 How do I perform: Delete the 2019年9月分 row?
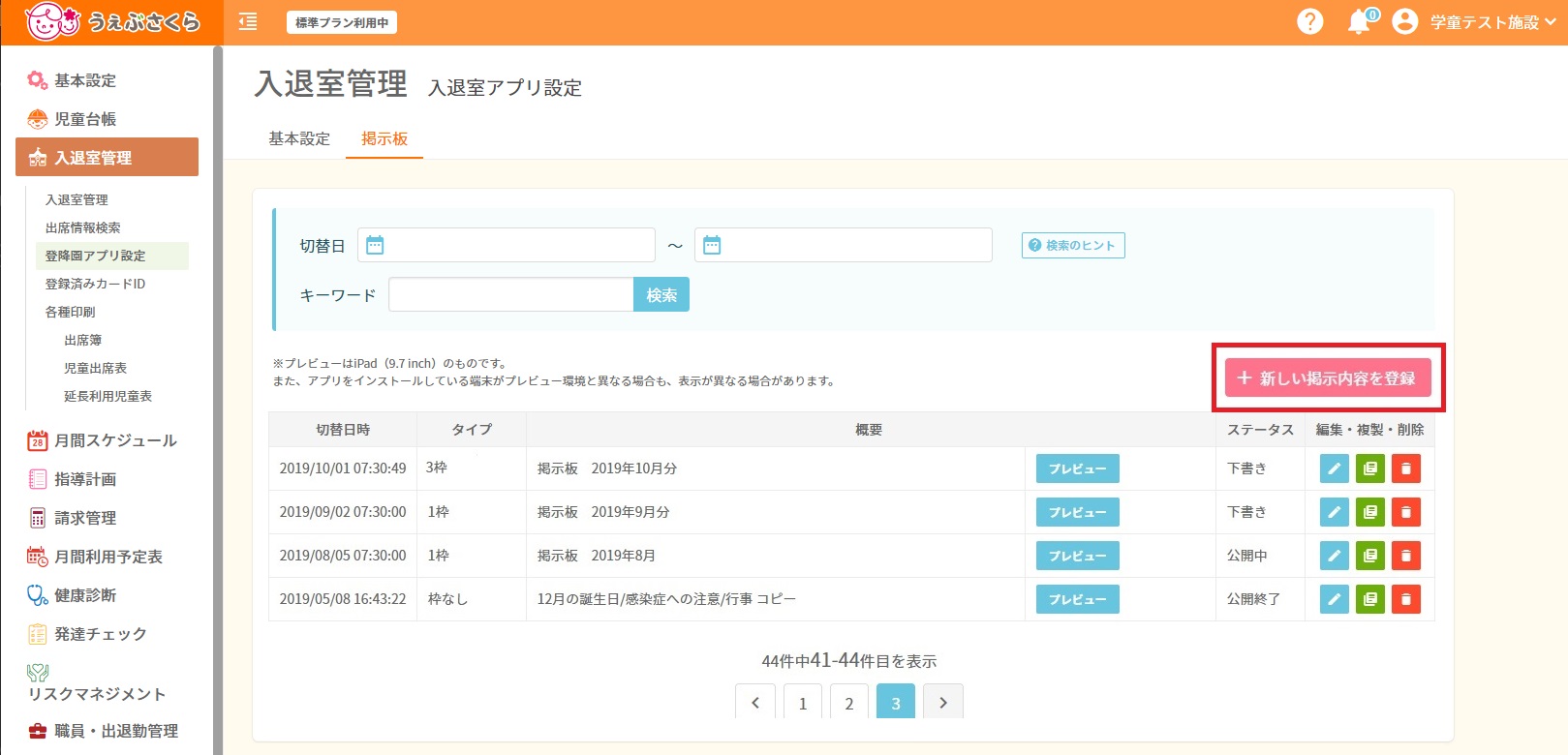[1406, 512]
